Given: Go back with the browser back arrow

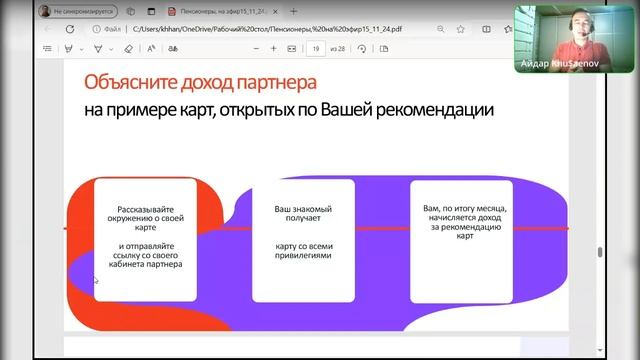Looking at the screenshot, I should (47, 29).
